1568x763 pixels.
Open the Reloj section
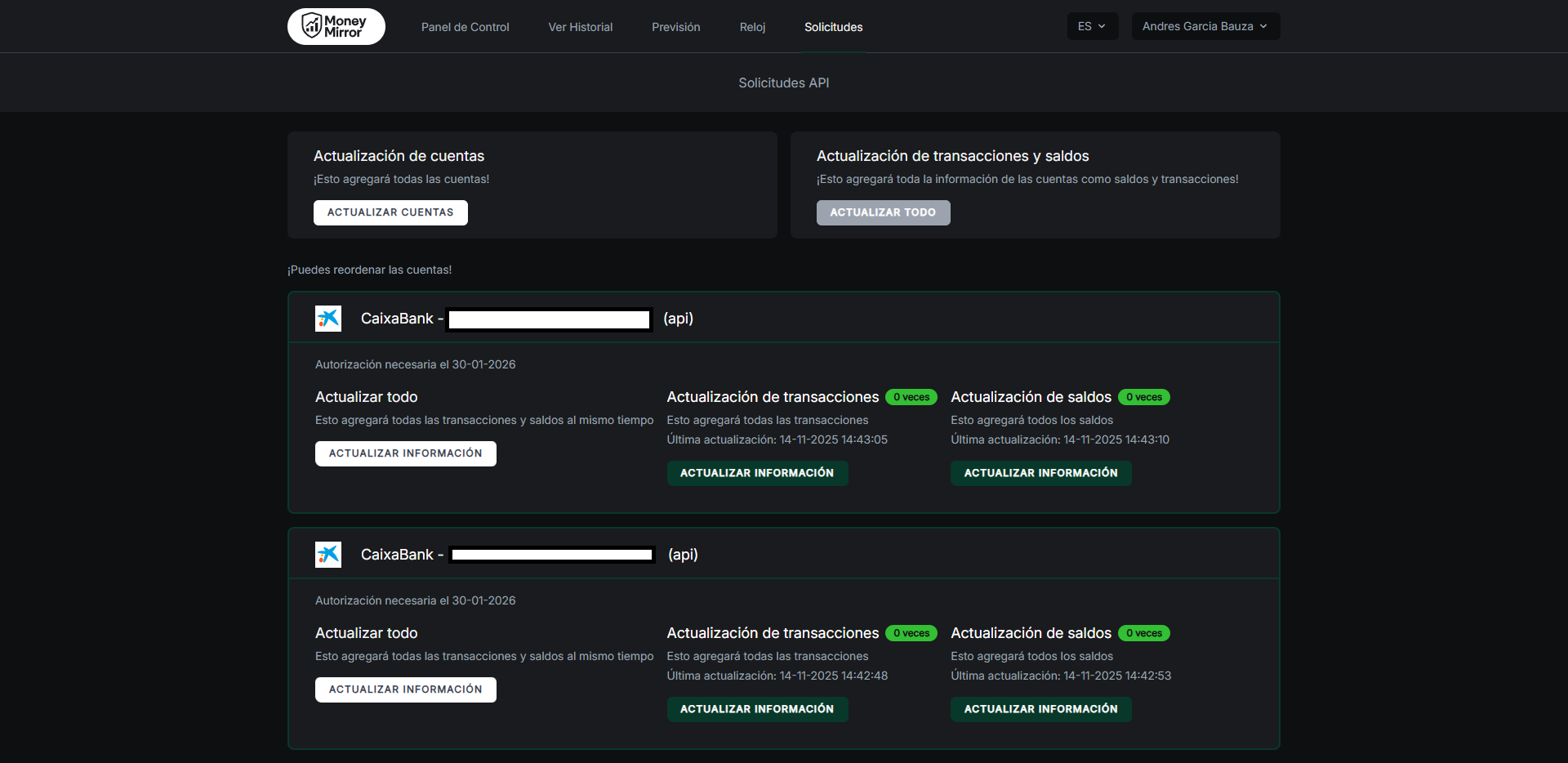pyautogui.click(x=752, y=27)
